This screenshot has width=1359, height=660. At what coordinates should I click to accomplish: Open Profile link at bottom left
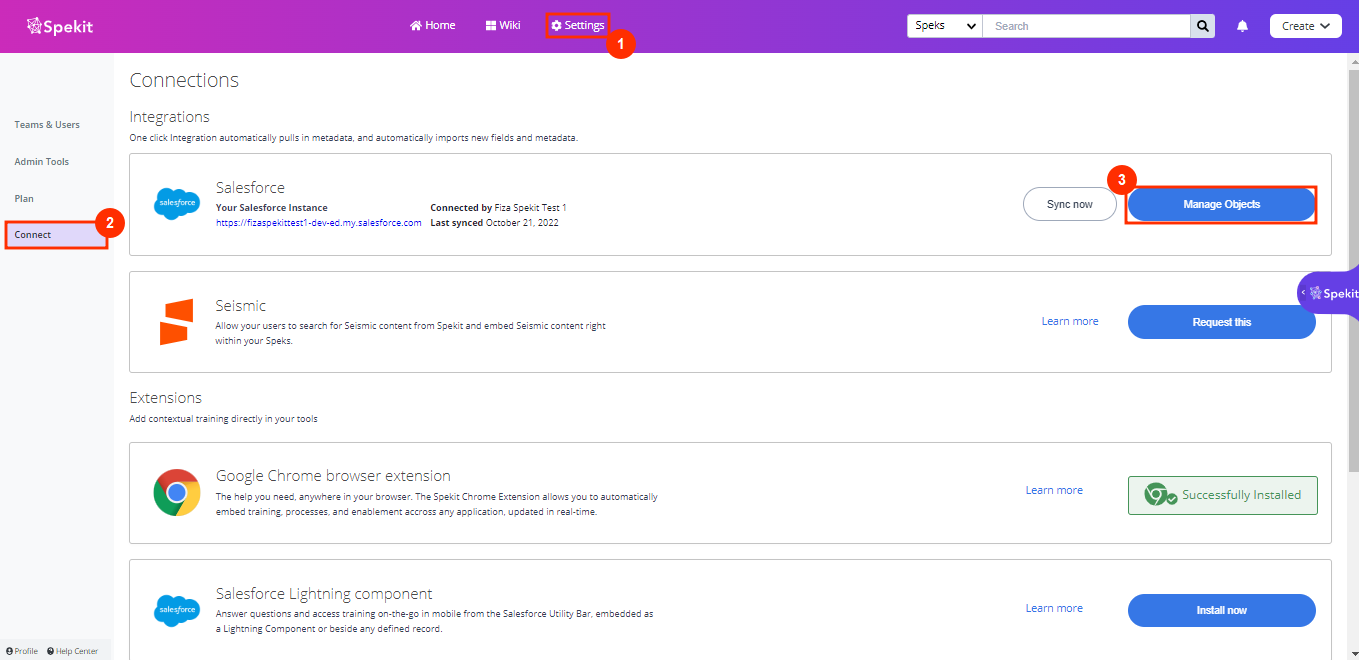[22, 651]
